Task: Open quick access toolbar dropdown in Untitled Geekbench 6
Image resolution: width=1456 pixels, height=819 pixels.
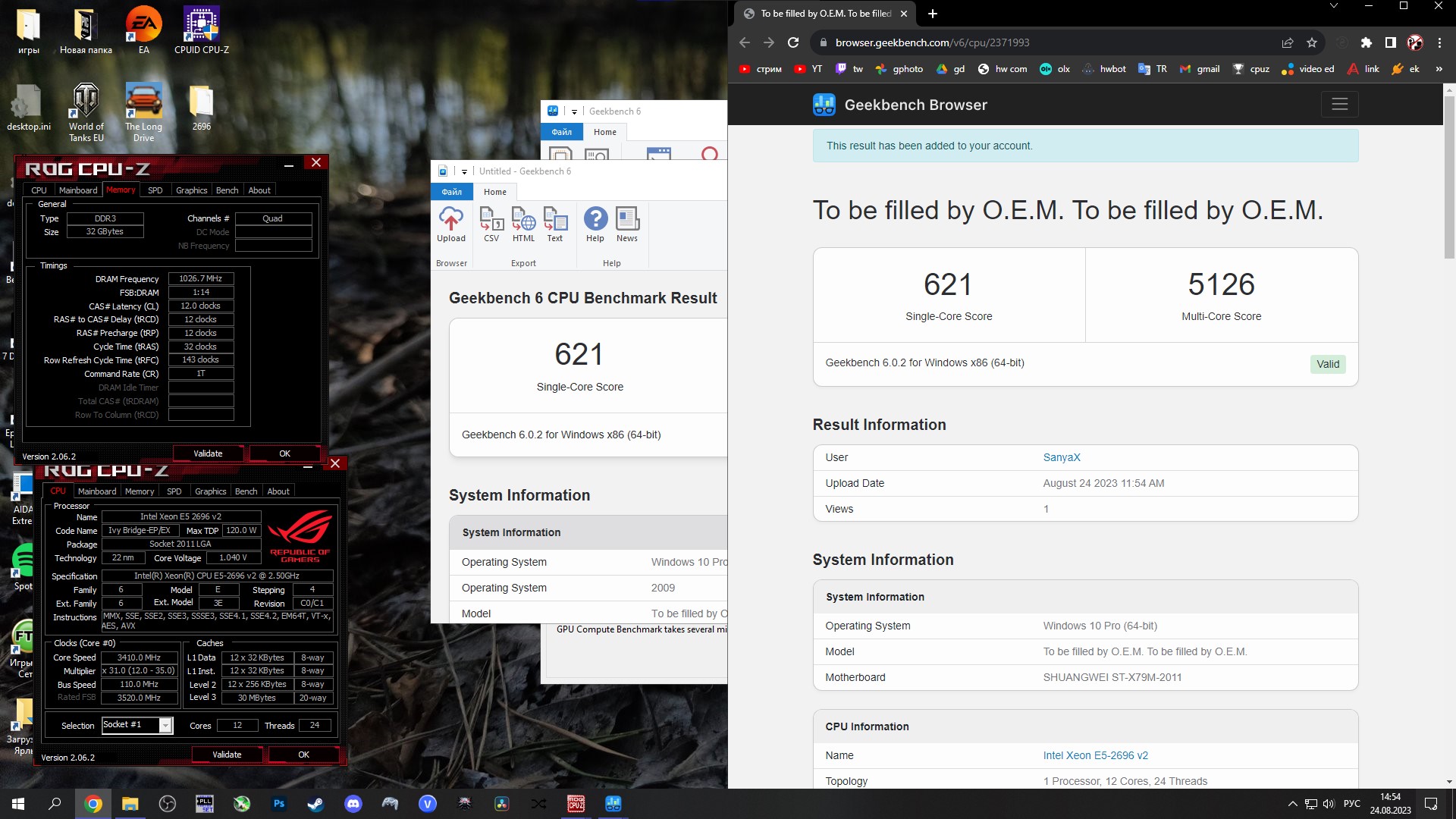Action: pyautogui.click(x=464, y=171)
